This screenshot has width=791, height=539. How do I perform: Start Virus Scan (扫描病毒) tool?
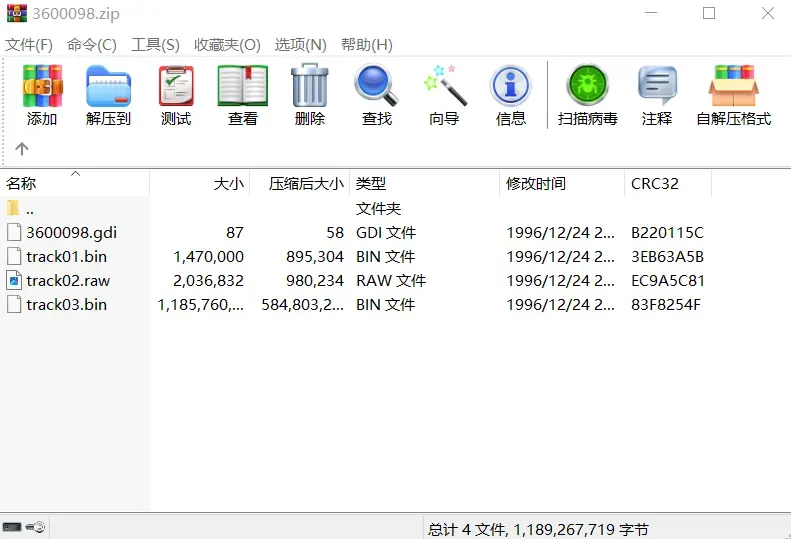(x=588, y=95)
